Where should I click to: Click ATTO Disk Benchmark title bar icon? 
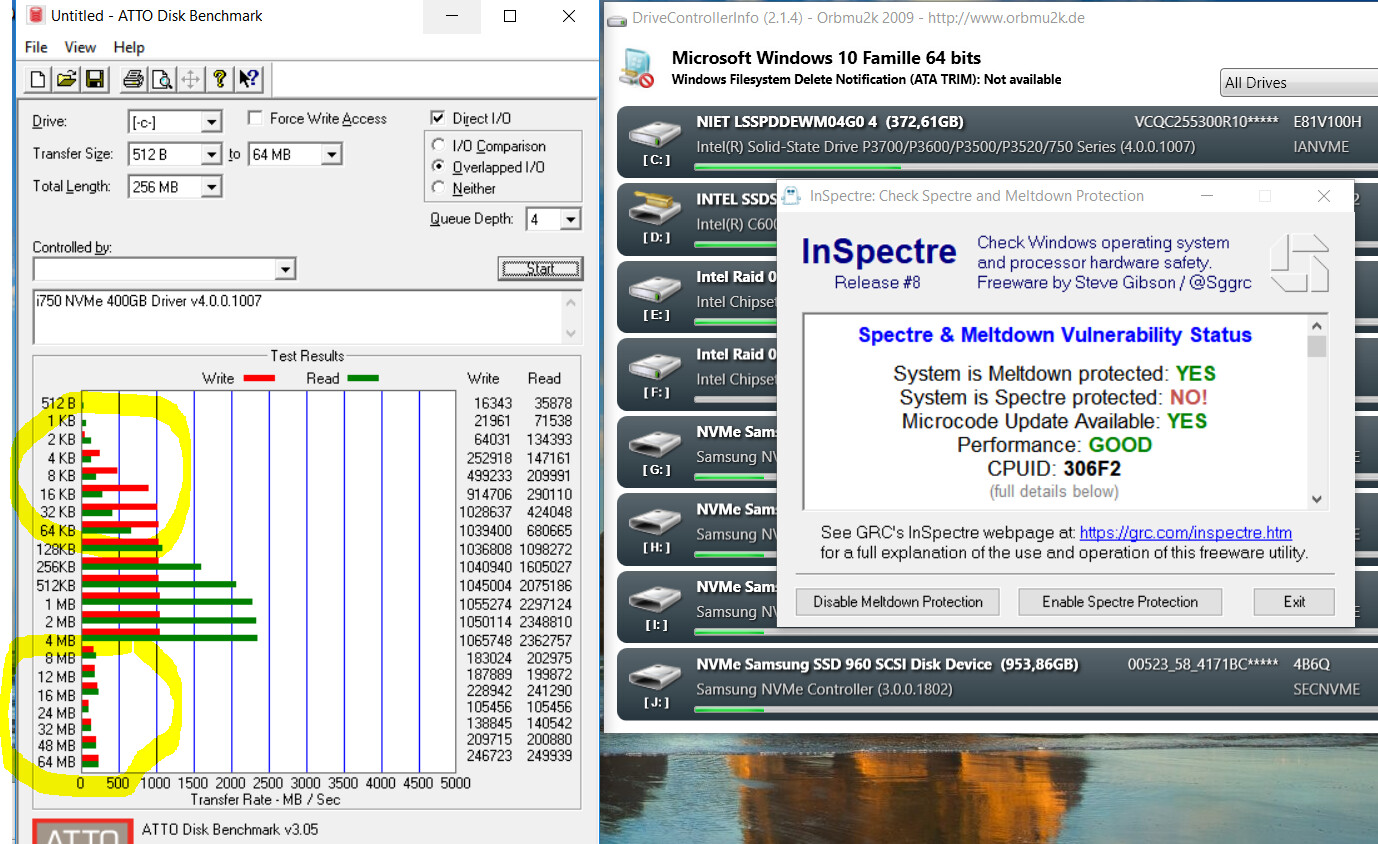pyautogui.click(x=36, y=16)
